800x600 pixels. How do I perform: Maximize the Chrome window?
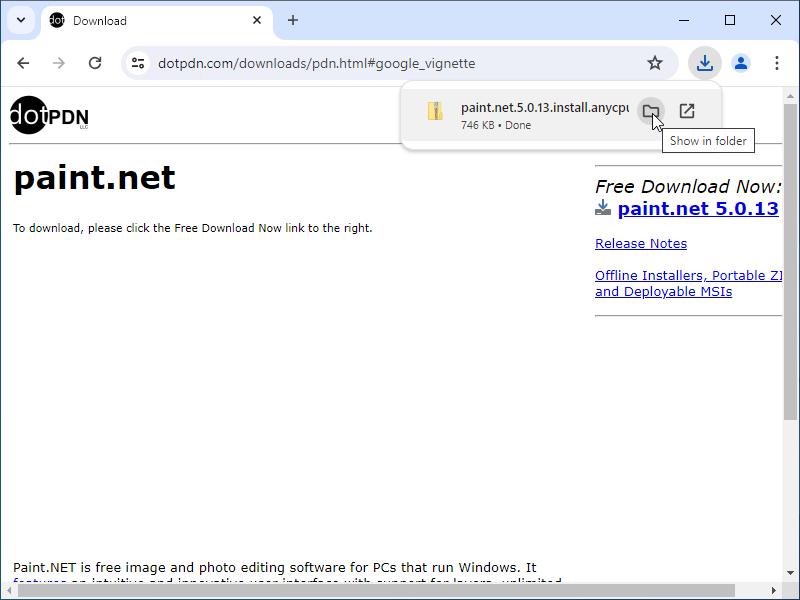[x=730, y=20]
